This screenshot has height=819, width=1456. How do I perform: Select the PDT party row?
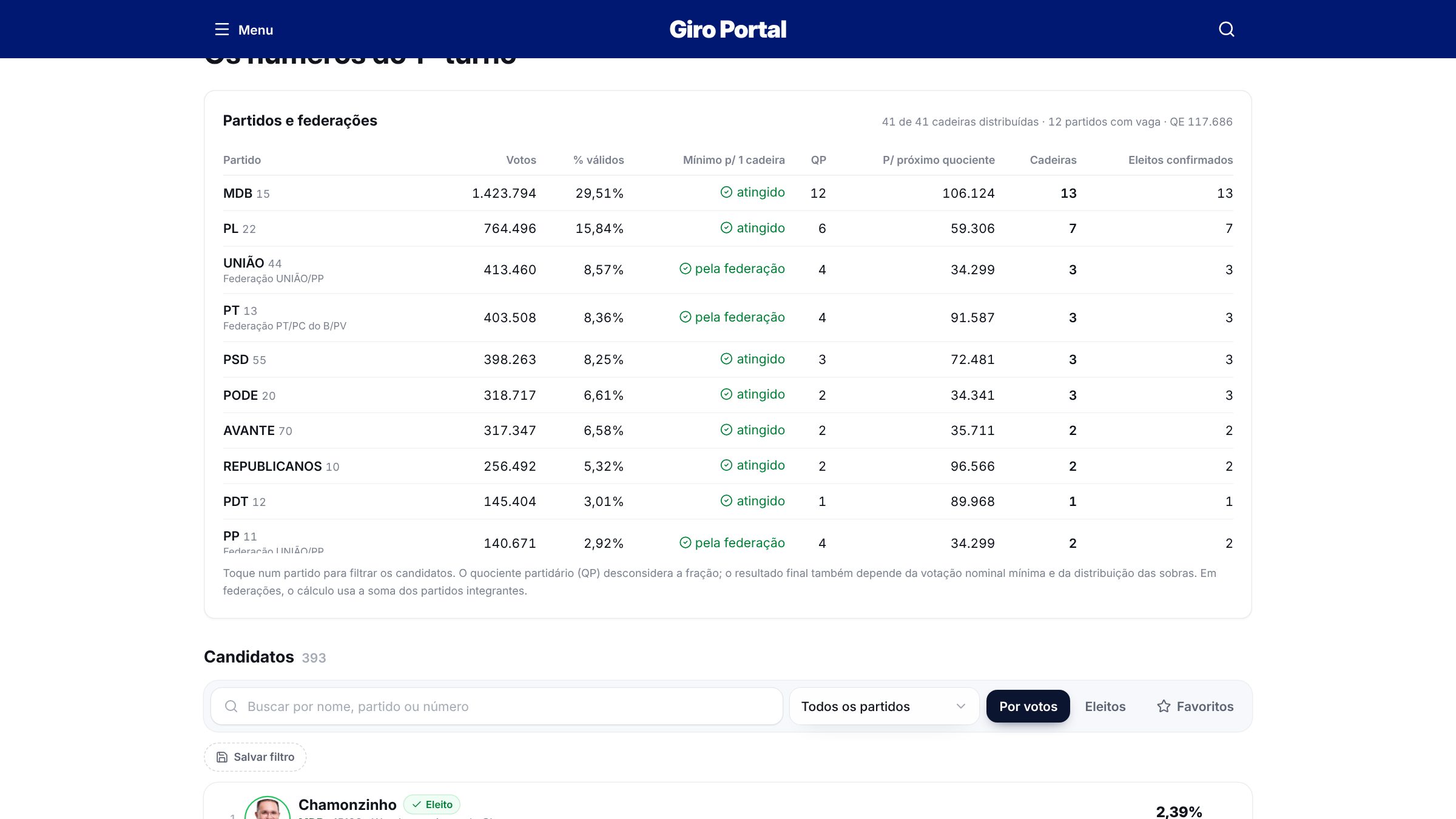(727, 502)
